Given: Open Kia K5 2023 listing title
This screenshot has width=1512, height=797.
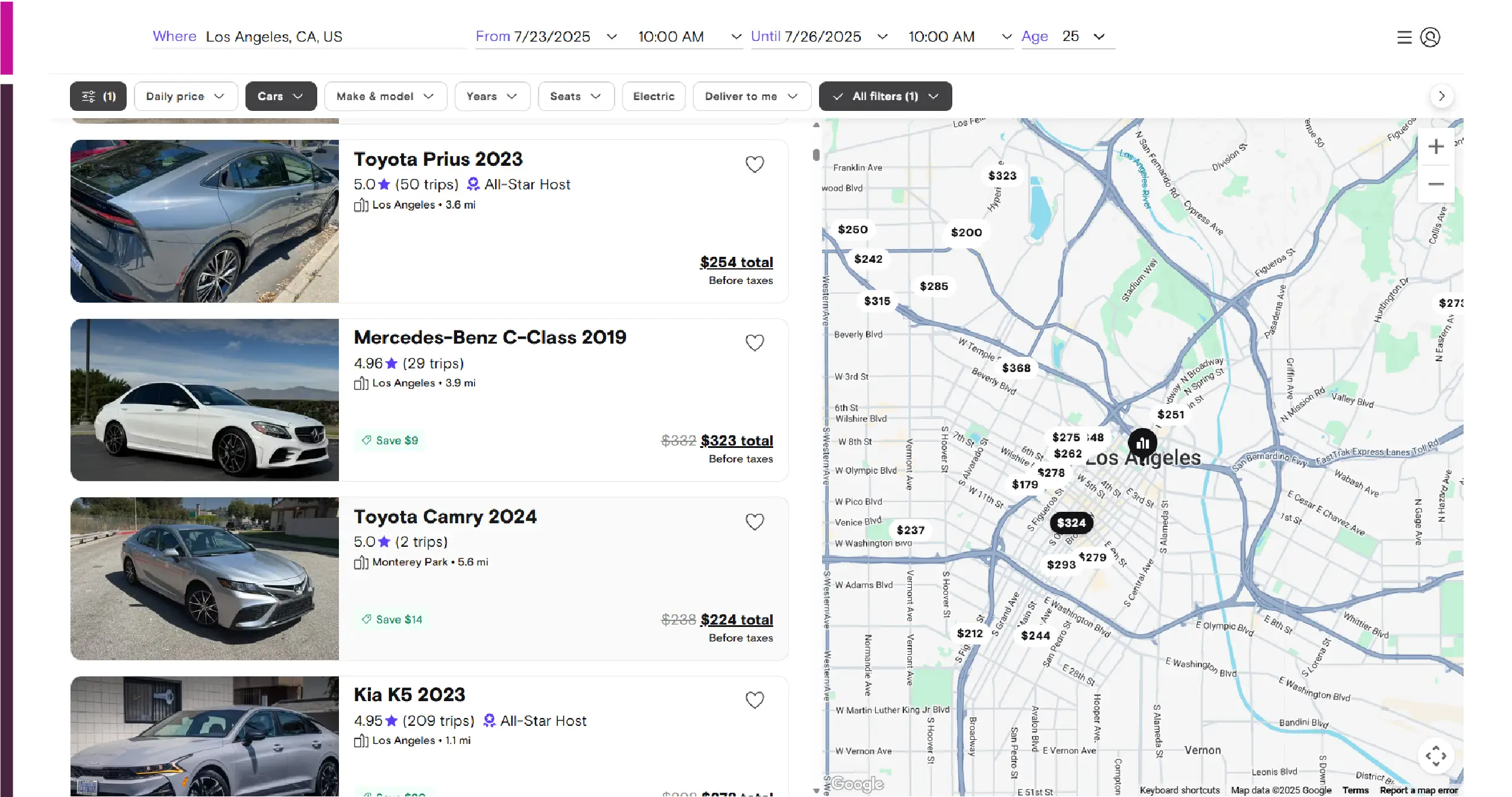Looking at the screenshot, I should (410, 695).
